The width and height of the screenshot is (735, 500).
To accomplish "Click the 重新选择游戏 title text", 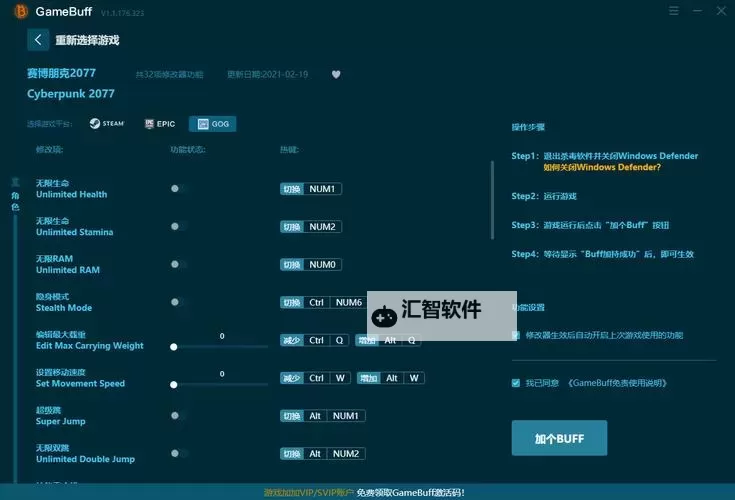I will click(87, 40).
